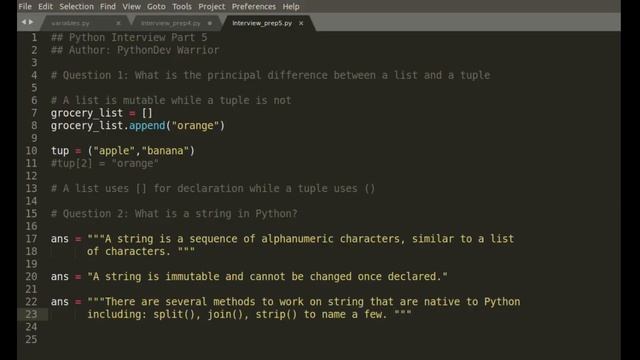Click unsaved dot on interview_prep4.py tab
Viewport: 640px width, 360px height.
(x=210, y=23)
